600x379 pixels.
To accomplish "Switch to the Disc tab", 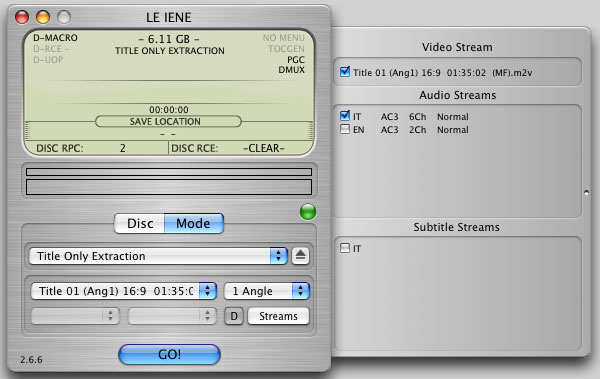I will coord(140,223).
